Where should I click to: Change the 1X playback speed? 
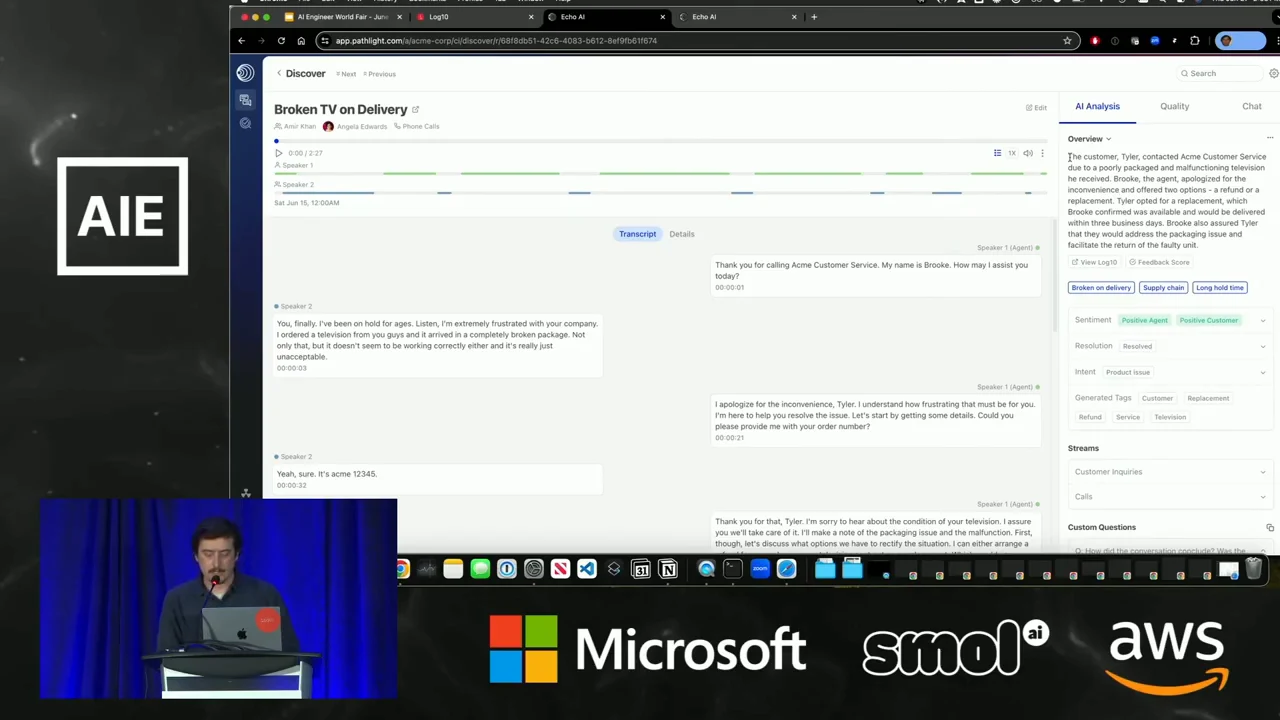(x=1011, y=153)
